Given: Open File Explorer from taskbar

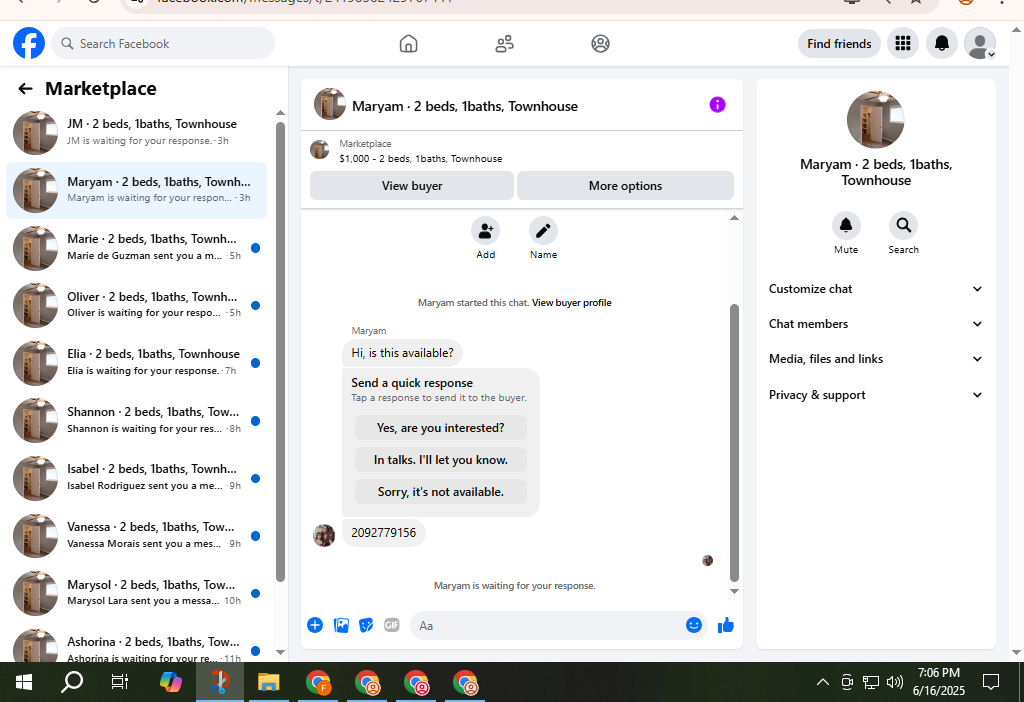Looking at the screenshot, I should coord(268,682).
